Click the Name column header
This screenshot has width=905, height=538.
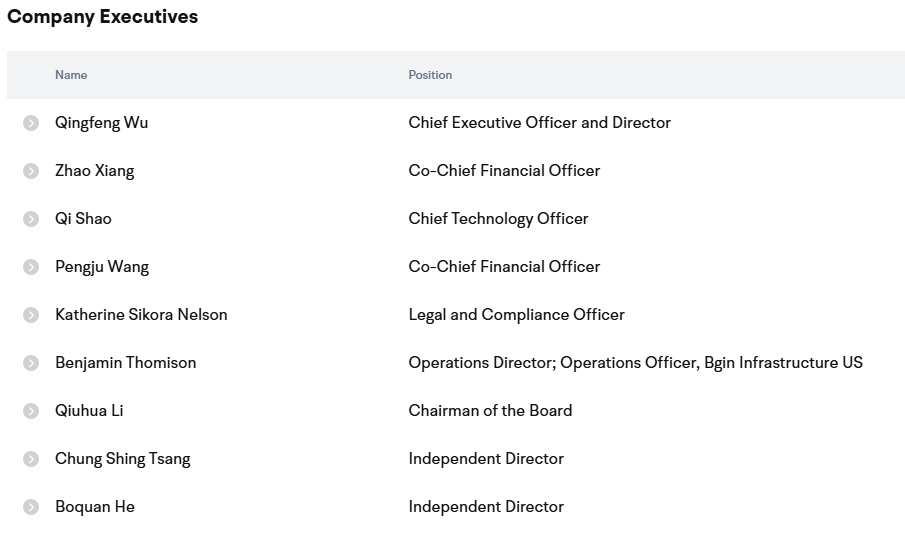click(71, 75)
